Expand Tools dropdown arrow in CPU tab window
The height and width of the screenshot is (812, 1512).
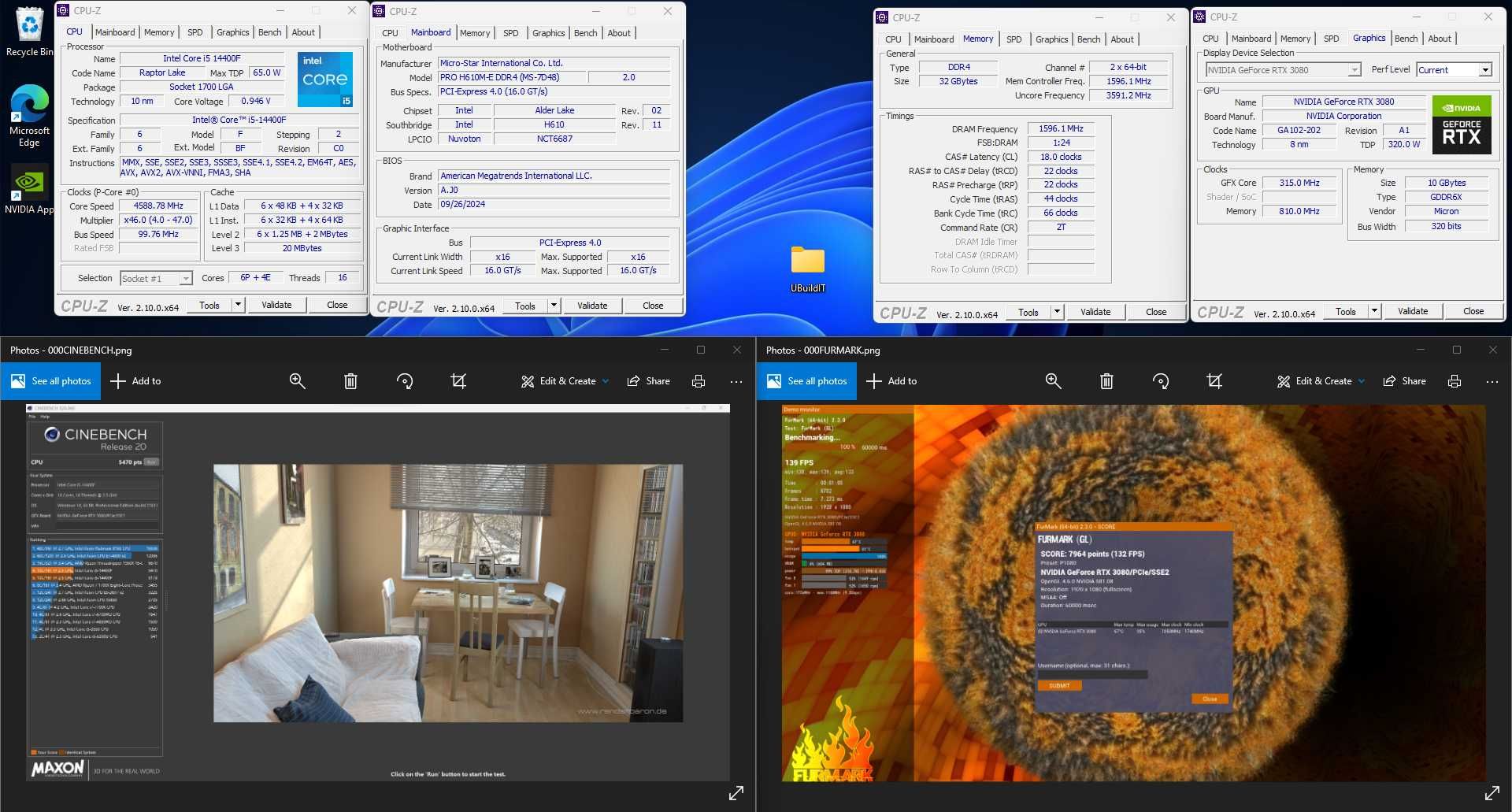point(239,305)
